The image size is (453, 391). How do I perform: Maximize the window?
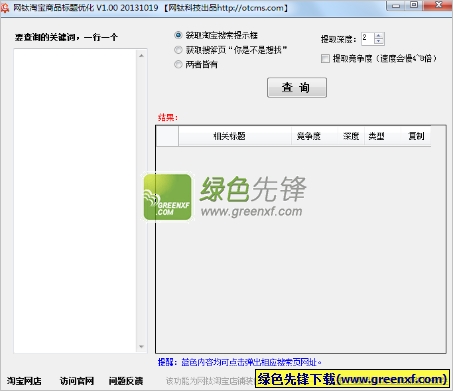click(414, 5)
